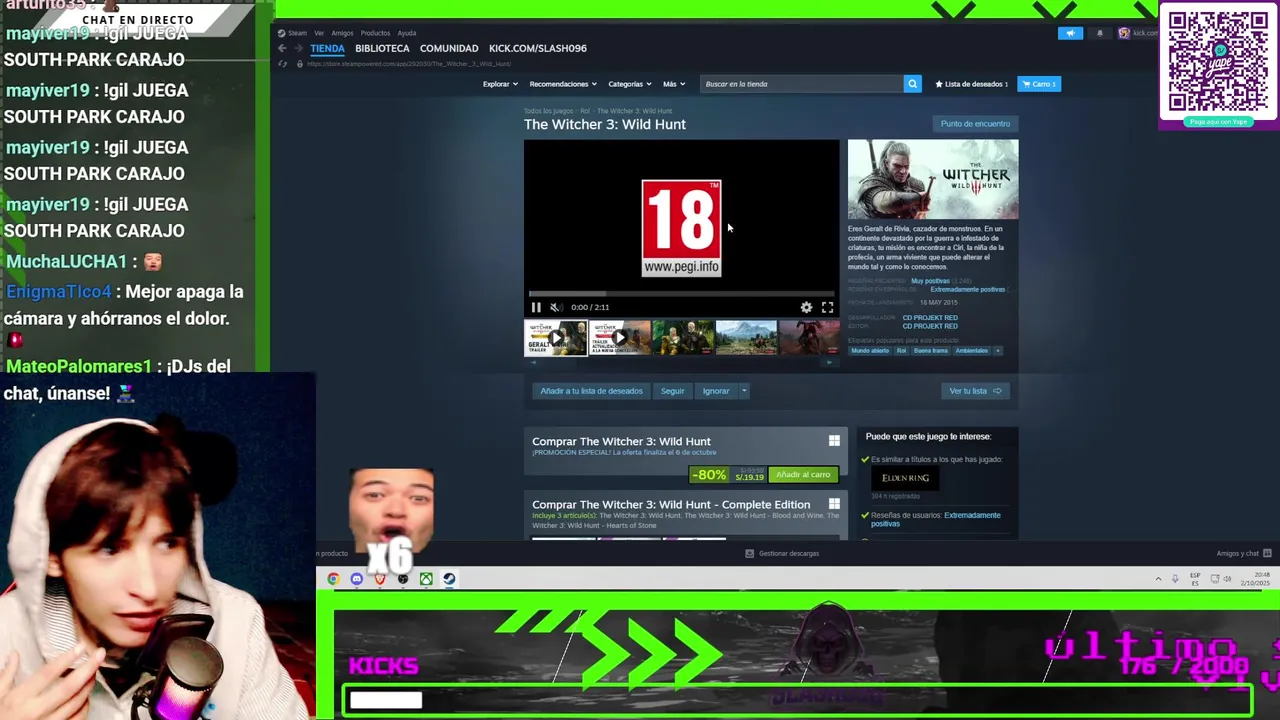Select the next-gen update trailer thumbnail
The image size is (1280, 720).
tap(619, 338)
